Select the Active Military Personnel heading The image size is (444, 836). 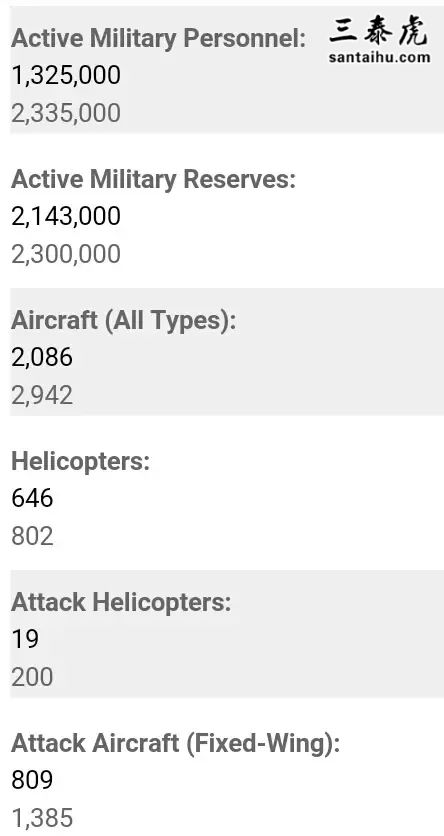(x=158, y=38)
